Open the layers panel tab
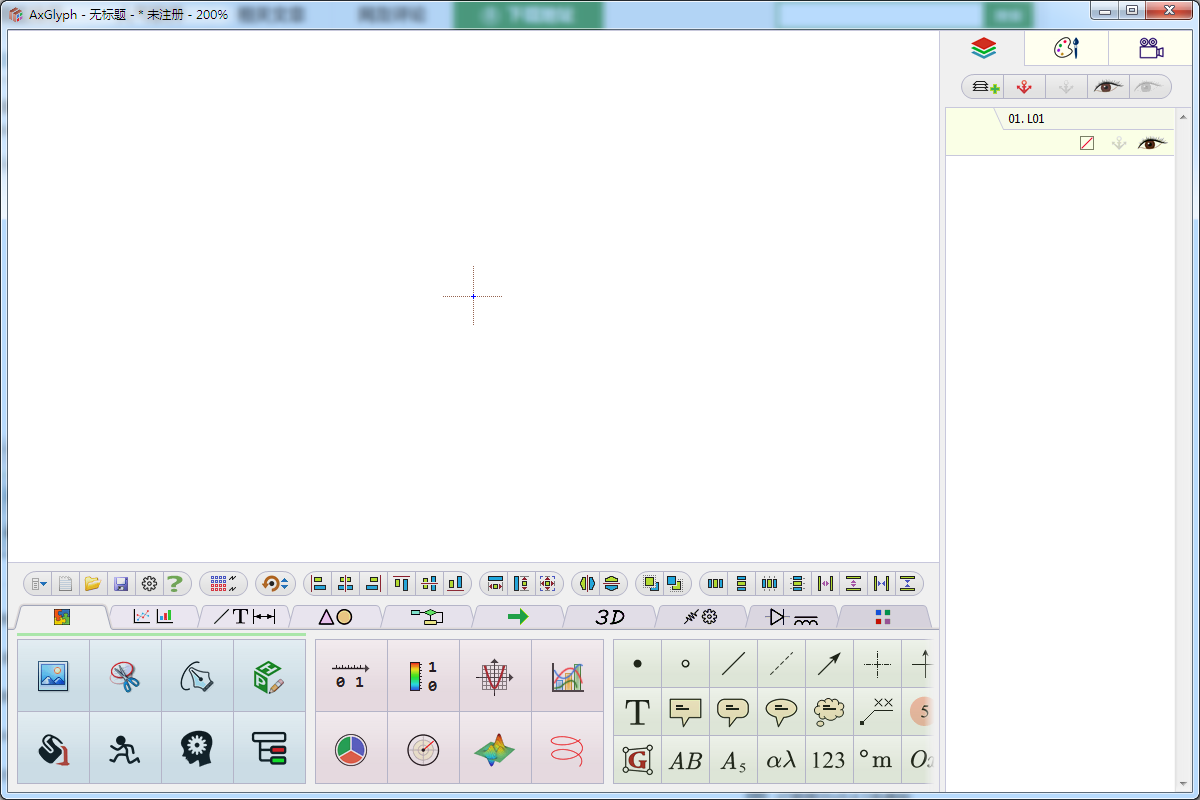The image size is (1200, 800). [984, 48]
